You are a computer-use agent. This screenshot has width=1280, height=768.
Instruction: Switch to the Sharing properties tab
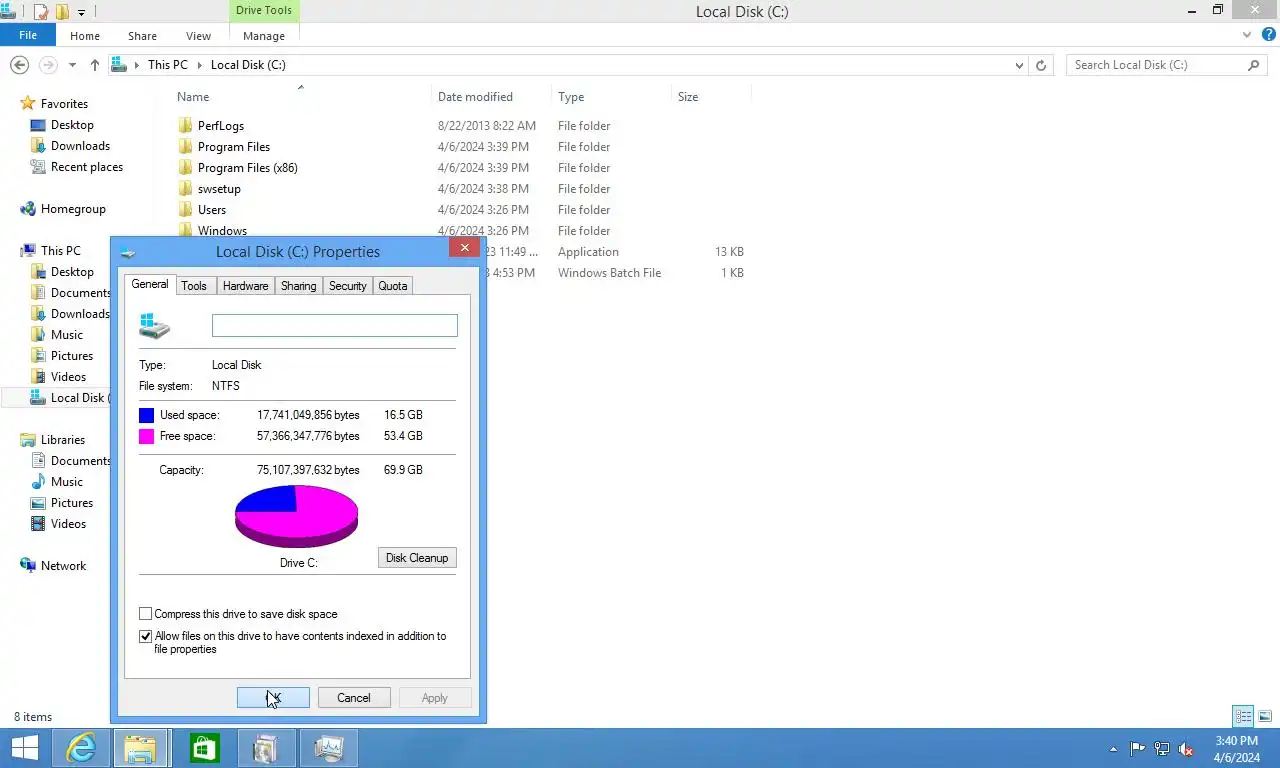(x=298, y=286)
